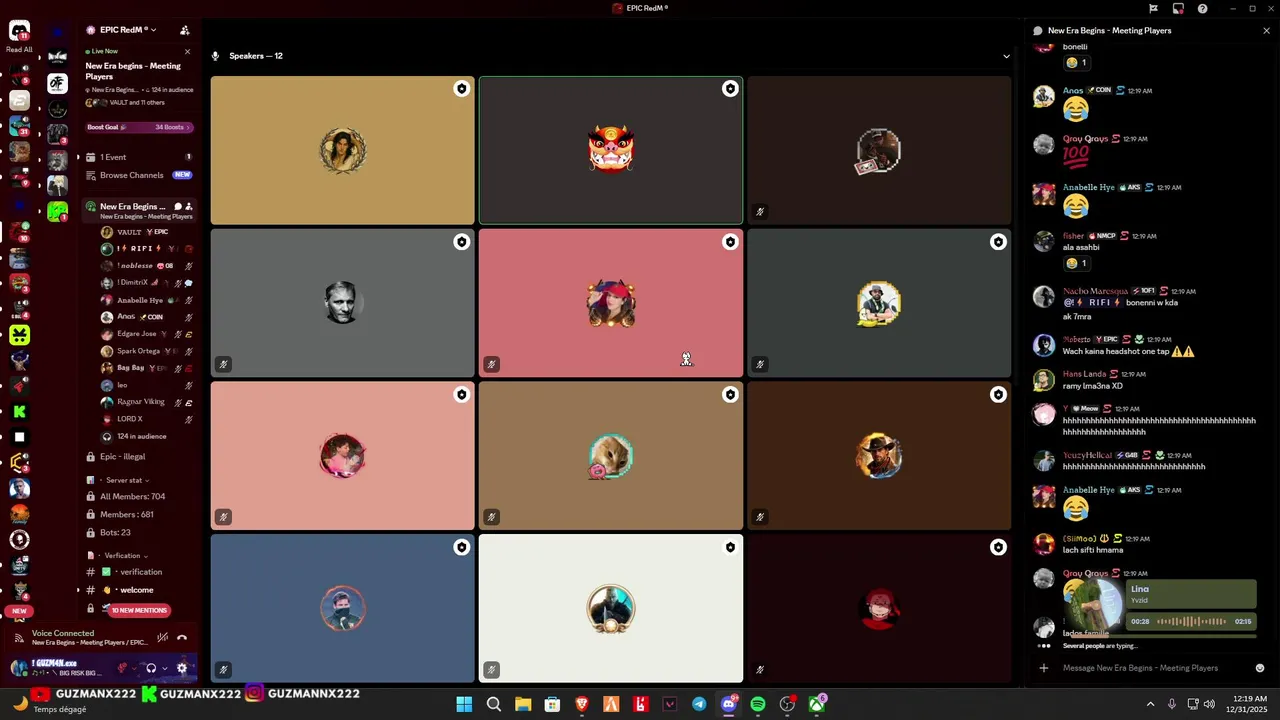Image resolution: width=1280 pixels, height=720 pixels.
Task: Open Nacho Marcsqua's username in chat
Action: [x=1095, y=291]
